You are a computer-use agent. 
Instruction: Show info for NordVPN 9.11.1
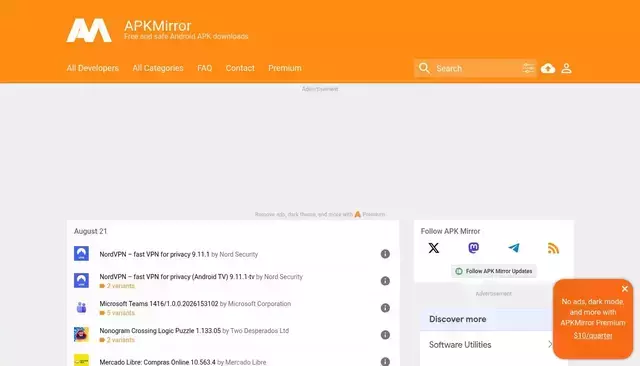click(385, 254)
